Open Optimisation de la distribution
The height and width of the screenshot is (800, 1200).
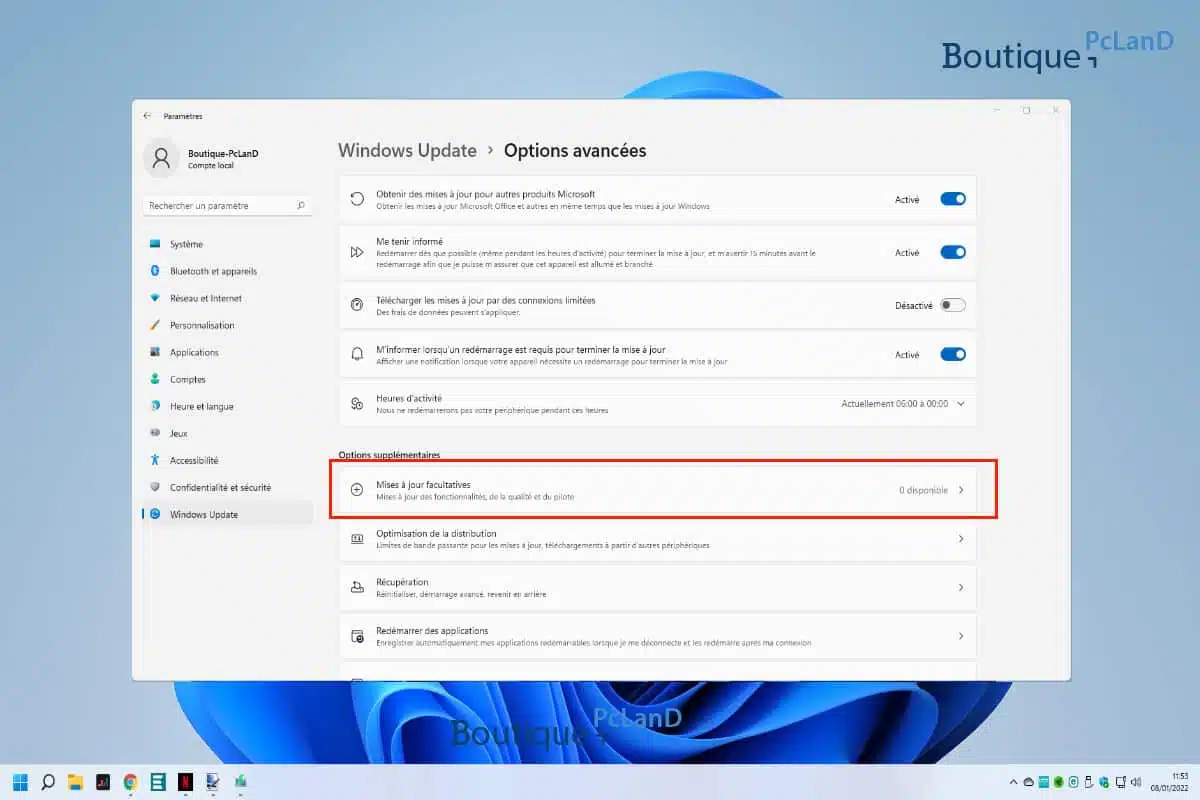tap(658, 538)
